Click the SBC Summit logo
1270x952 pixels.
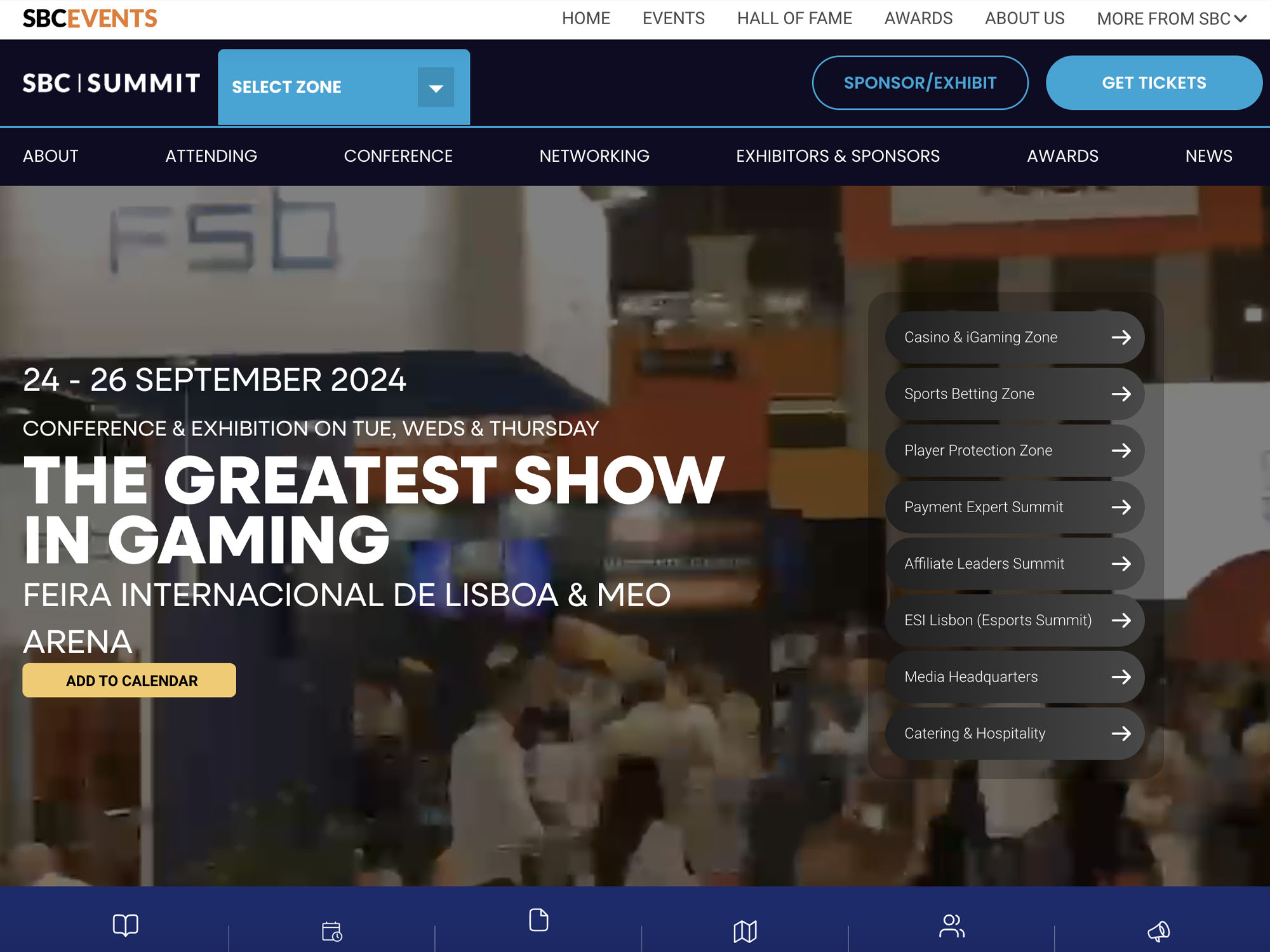(x=111, y=83)
